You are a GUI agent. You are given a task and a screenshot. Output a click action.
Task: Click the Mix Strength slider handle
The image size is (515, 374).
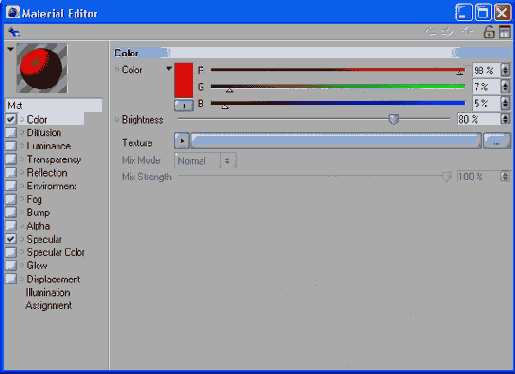446,176
